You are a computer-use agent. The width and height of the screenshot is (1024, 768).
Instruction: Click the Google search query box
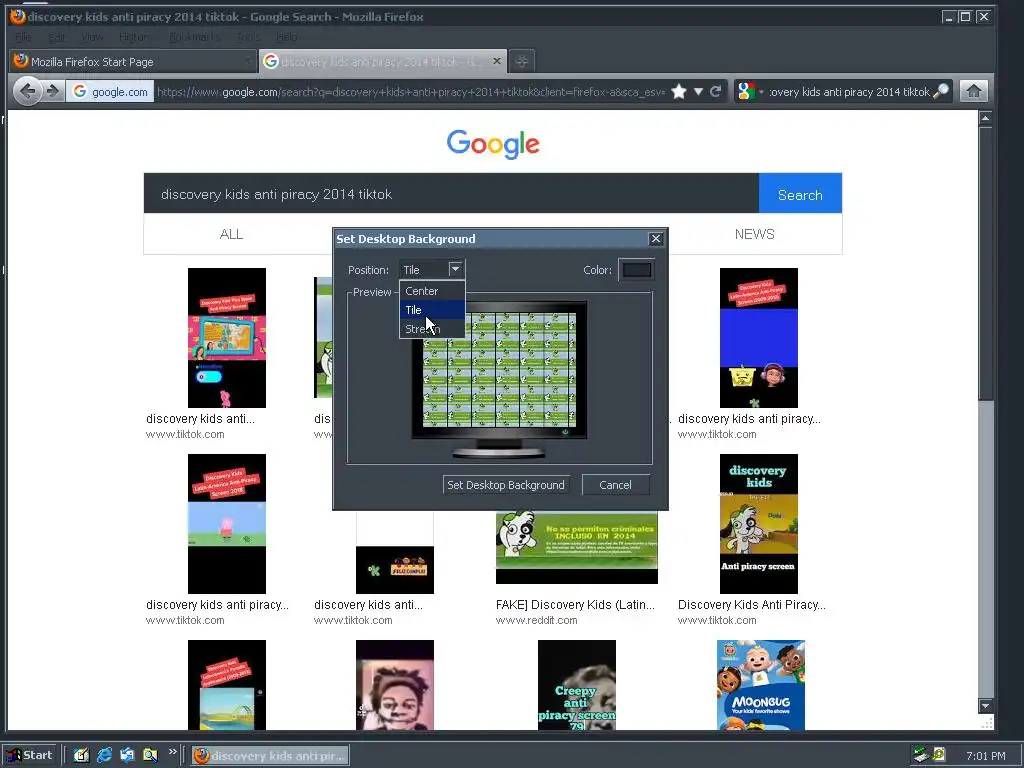click(x=451, y=194)
